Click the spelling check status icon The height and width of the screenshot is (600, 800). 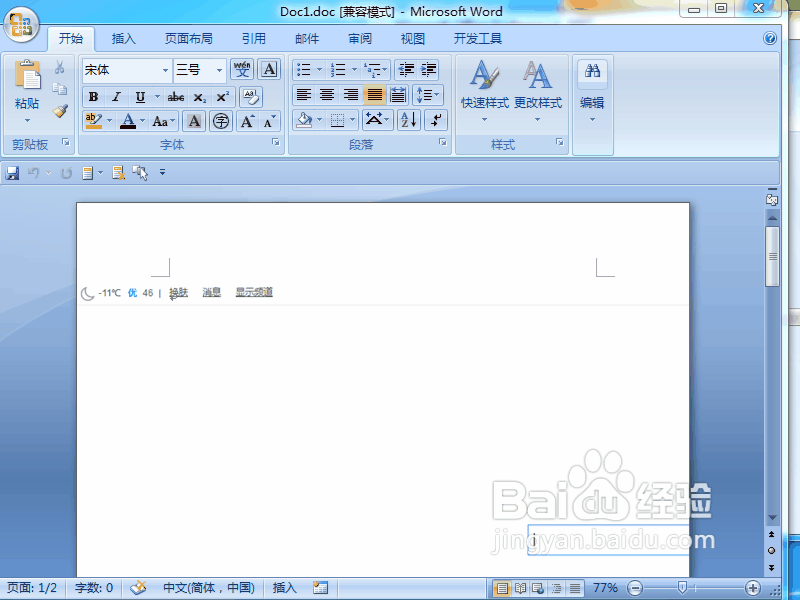tap(138, 588)
